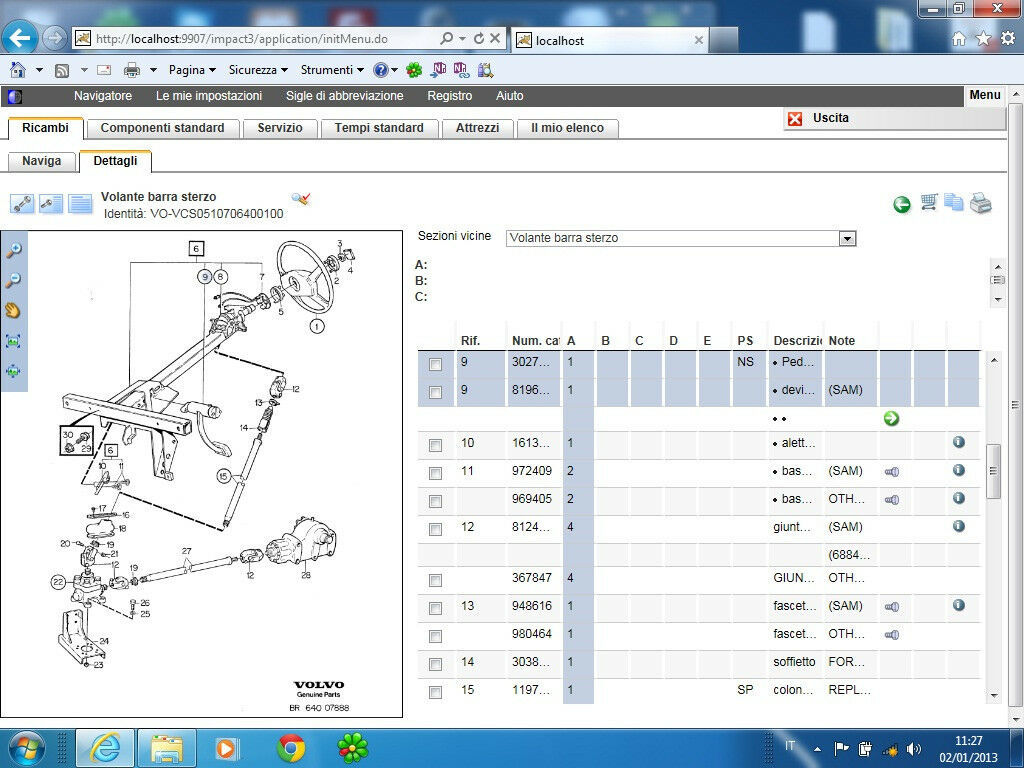Click the printer icon above parts table

(981, 203)
